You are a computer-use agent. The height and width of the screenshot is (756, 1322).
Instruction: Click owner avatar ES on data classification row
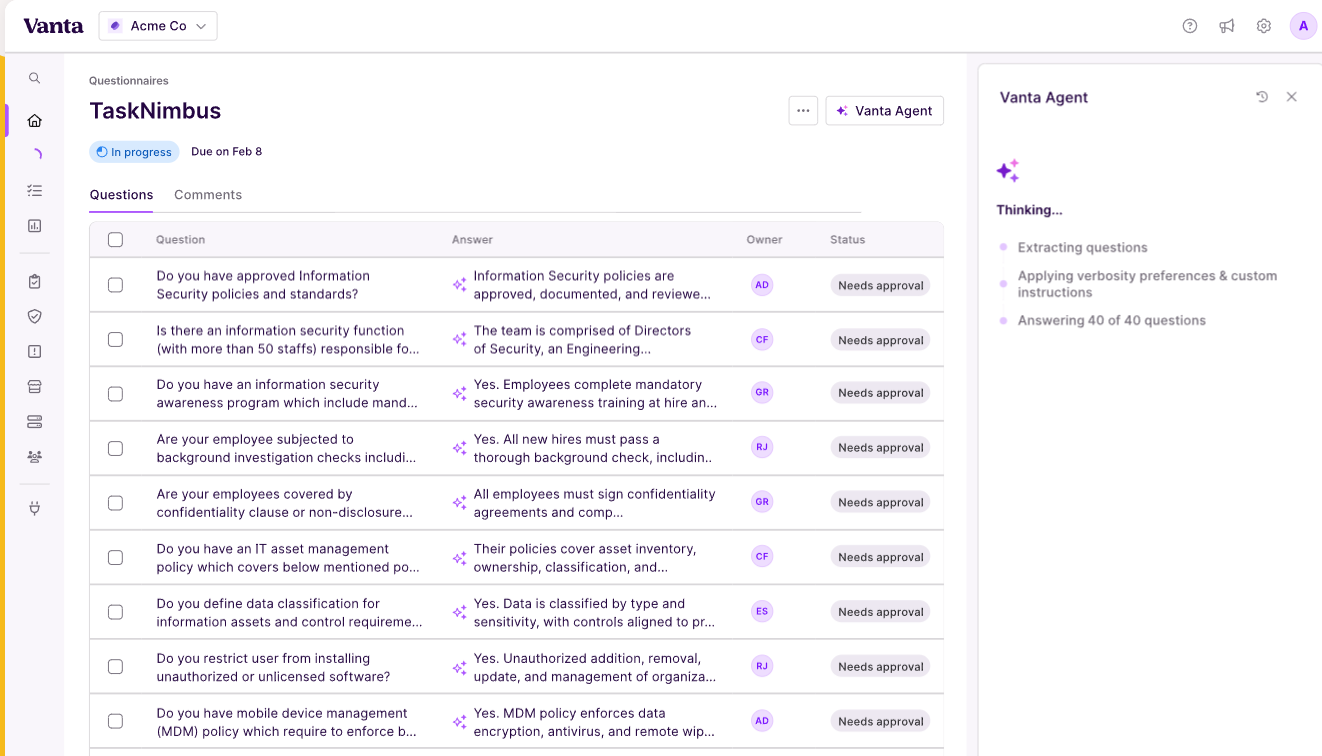(x=762, y=611)
